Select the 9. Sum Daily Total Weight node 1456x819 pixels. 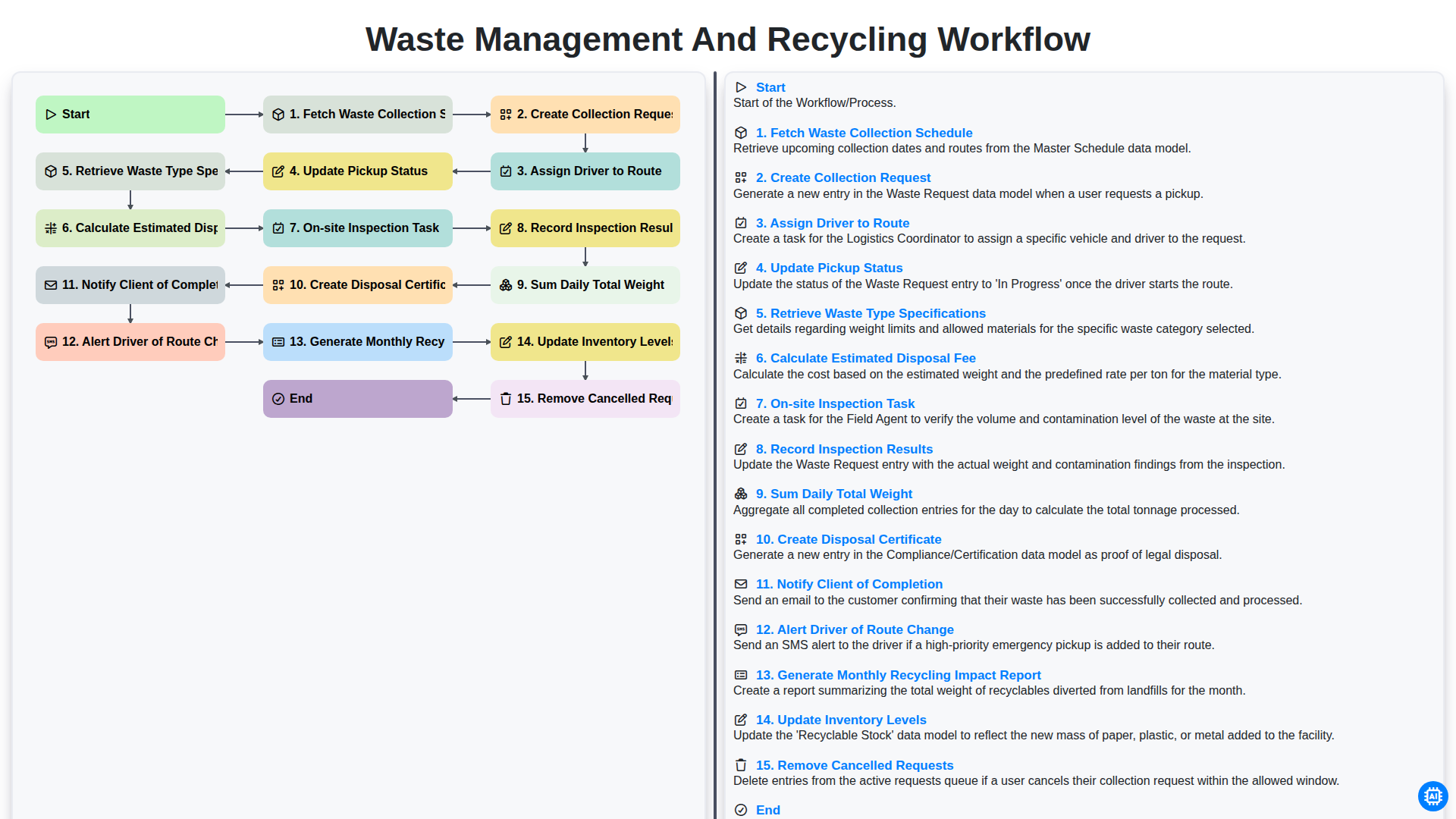[x=585, y=285]
